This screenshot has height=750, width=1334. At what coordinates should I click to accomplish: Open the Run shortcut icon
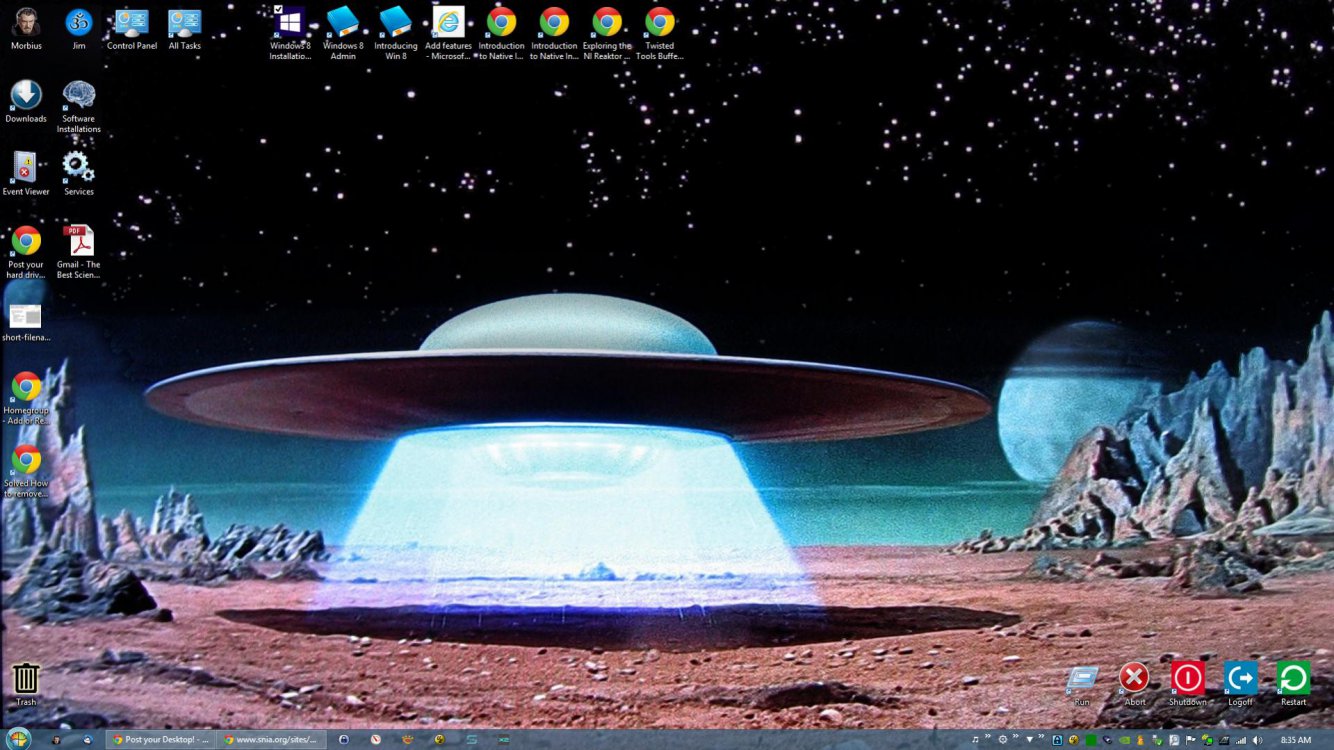point(1082,678)
